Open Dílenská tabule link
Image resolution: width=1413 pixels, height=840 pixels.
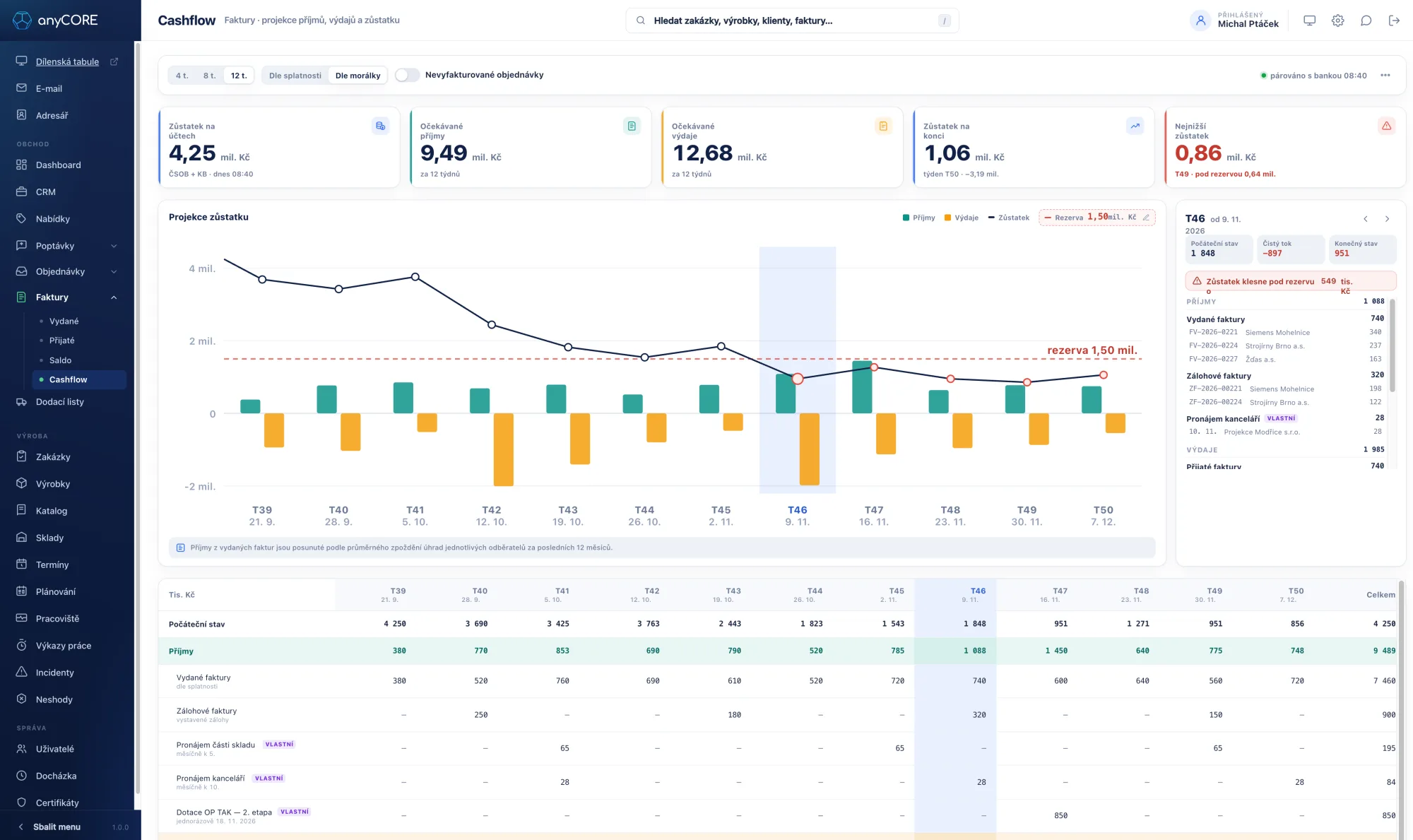(x=67, y=62)
